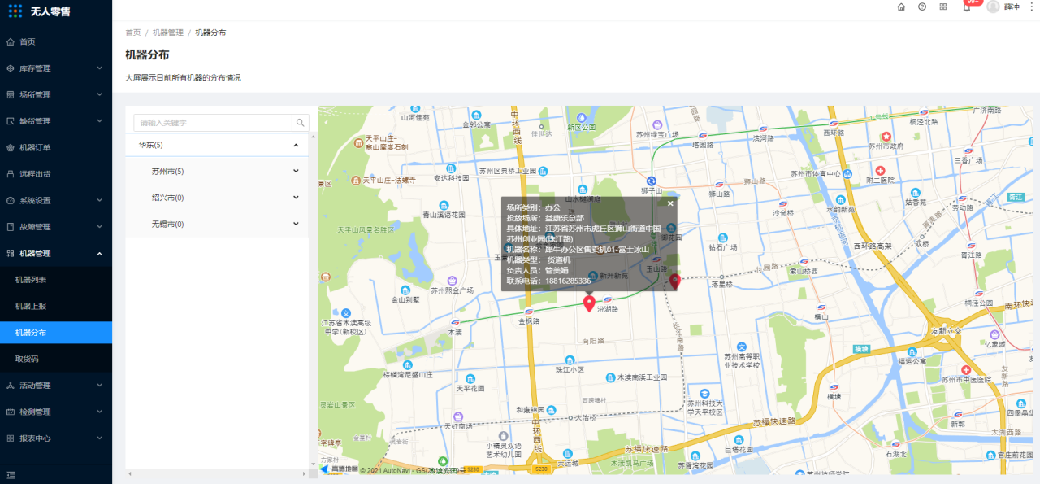Select the highlighted 机器分布 submenu item
Viewport: 1040px width, 484px height.
56,332
